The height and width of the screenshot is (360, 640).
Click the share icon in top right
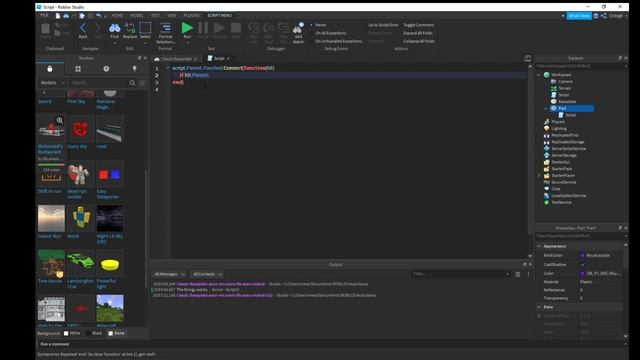click(604, 16)
